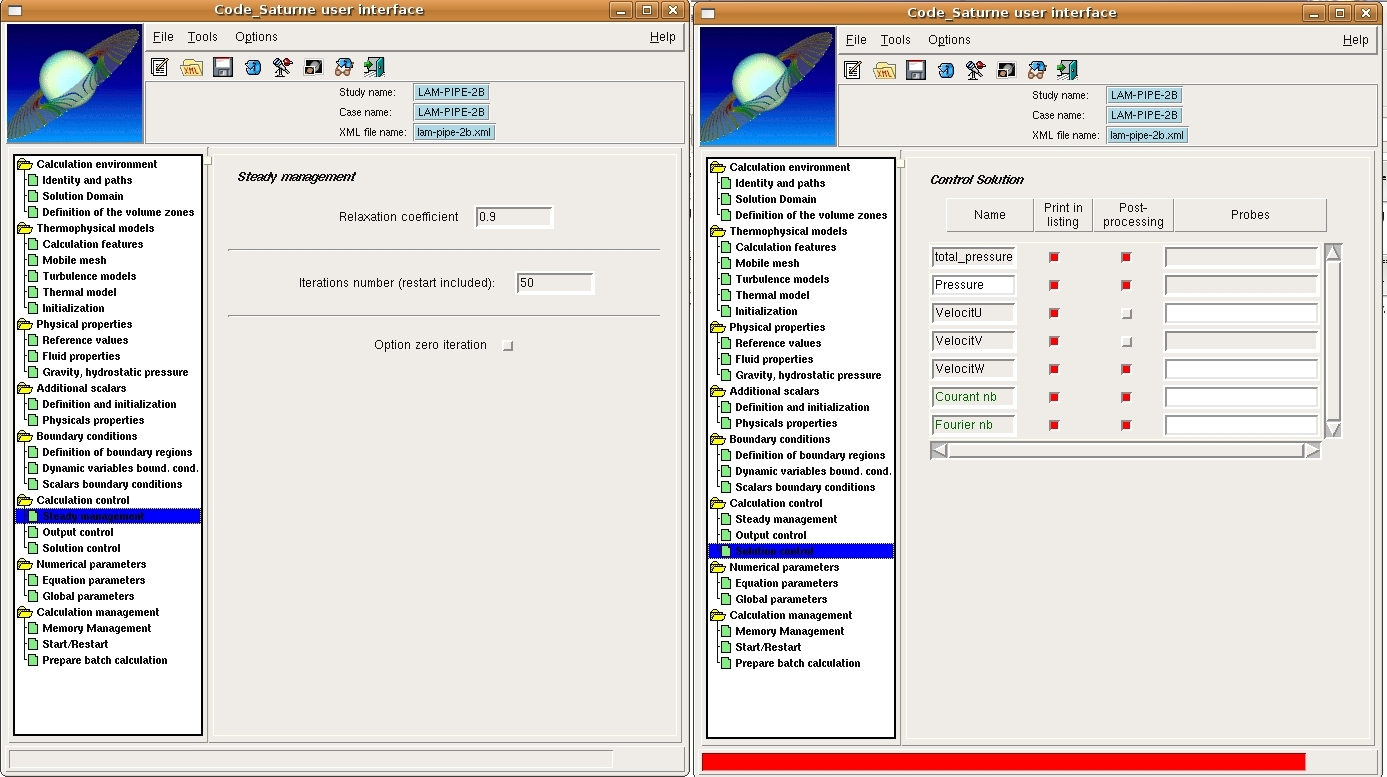Image resolution: width=1387 pixels, height=777 pixels.
Task: Click the Probes column header
Action: click(1250, 215)
